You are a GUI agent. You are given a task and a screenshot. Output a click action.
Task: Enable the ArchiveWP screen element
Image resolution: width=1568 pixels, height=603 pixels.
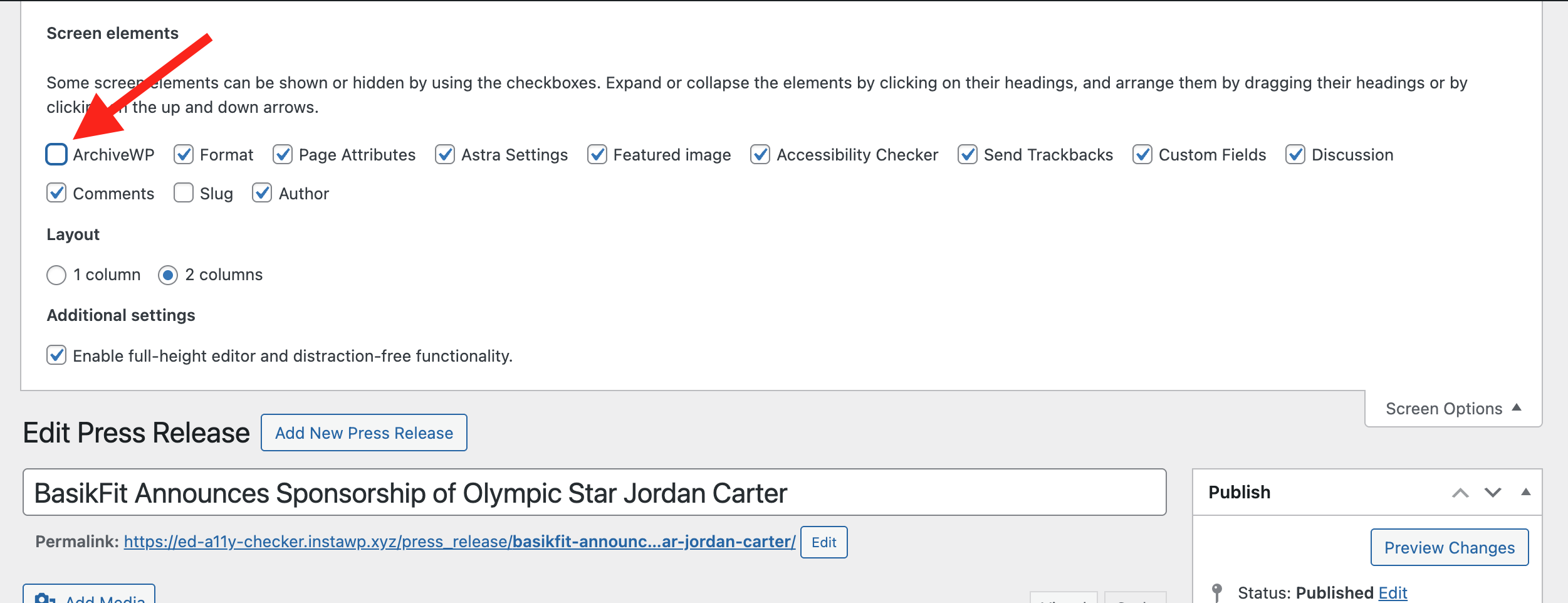[x=56, y=154]
